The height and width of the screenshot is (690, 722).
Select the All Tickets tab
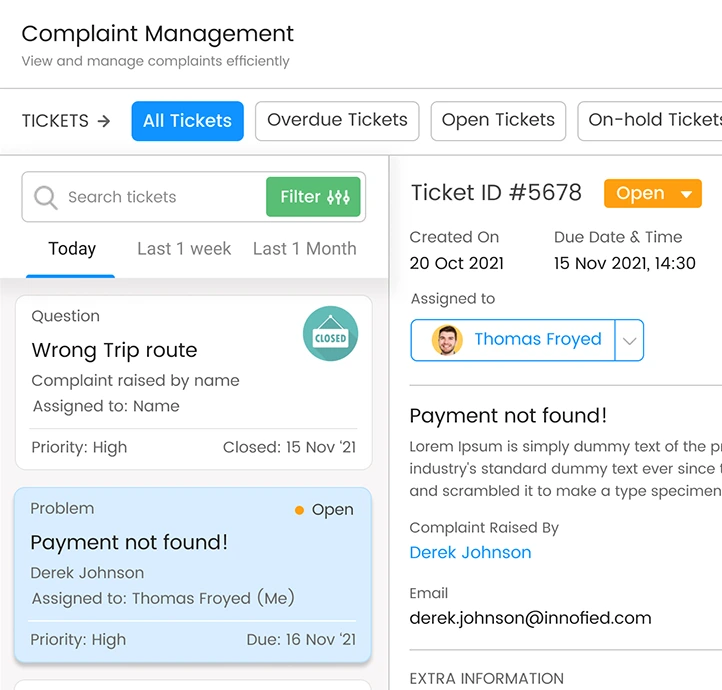coord(187,121)
